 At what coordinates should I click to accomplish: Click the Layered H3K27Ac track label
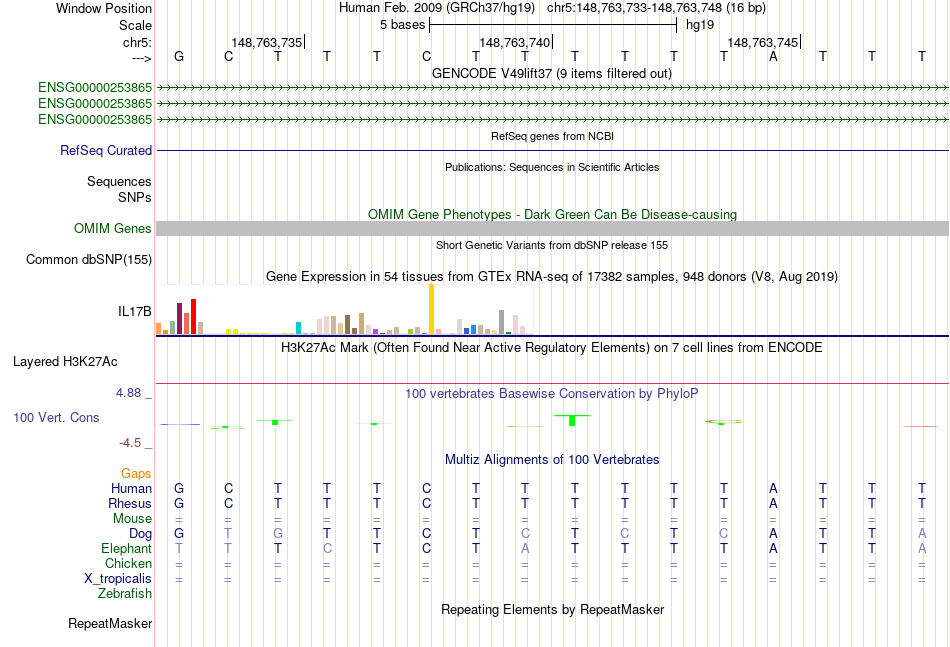pyautogui.click(x=65, y=362)
